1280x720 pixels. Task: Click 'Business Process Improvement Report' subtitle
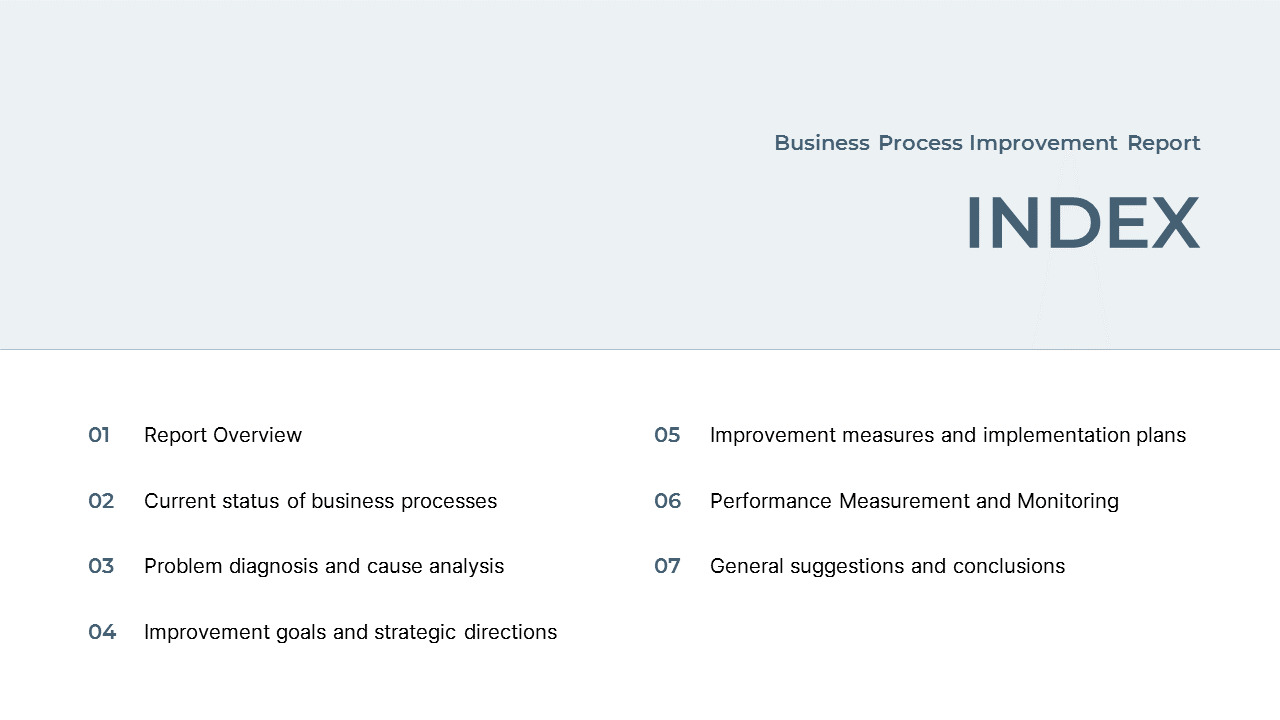click(x=986, y=143)
